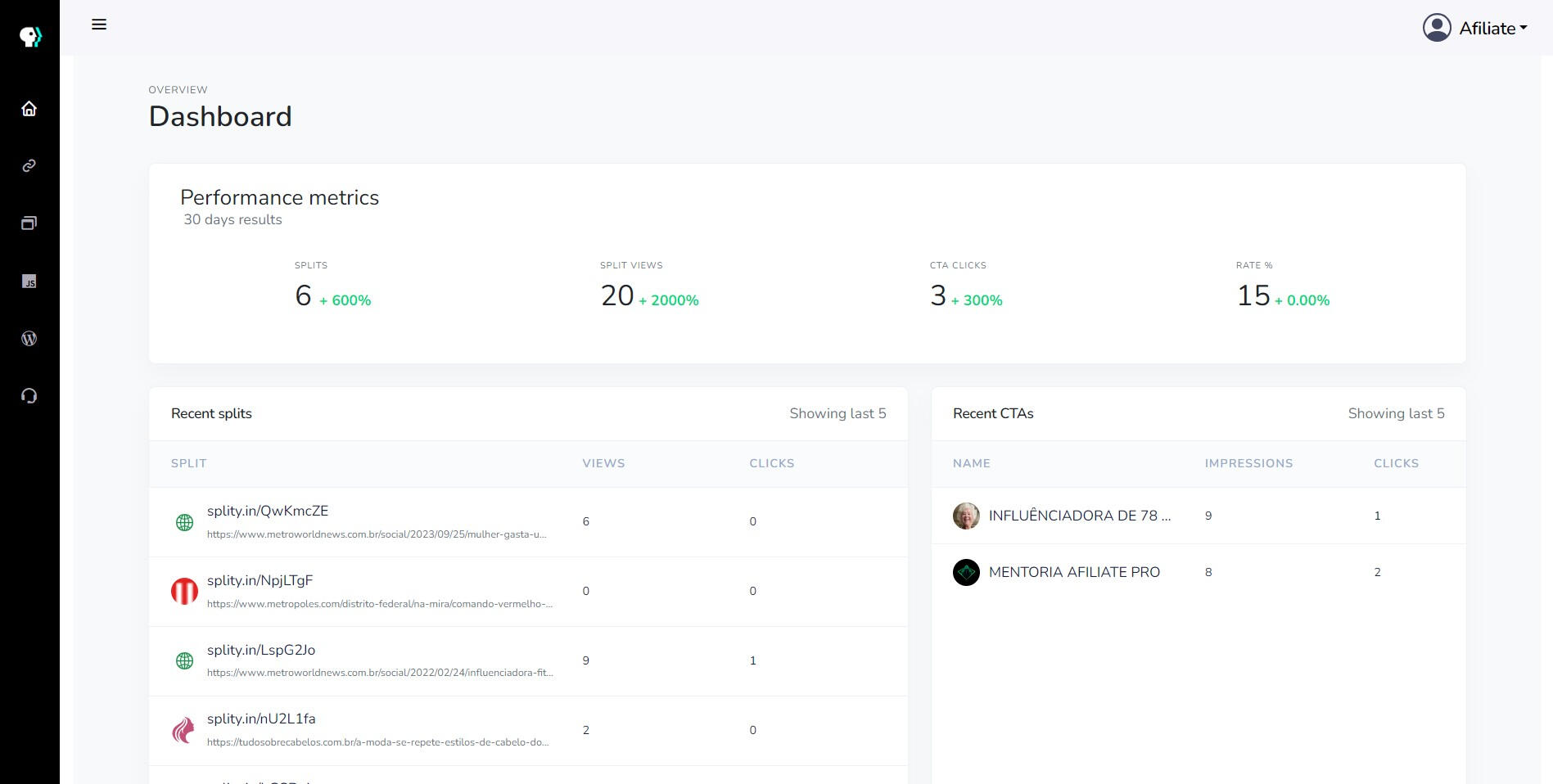The width and height of the screenshot is (1553, 784).
Task: Click the Recent CTAs heading
Action: pos(993,413)
